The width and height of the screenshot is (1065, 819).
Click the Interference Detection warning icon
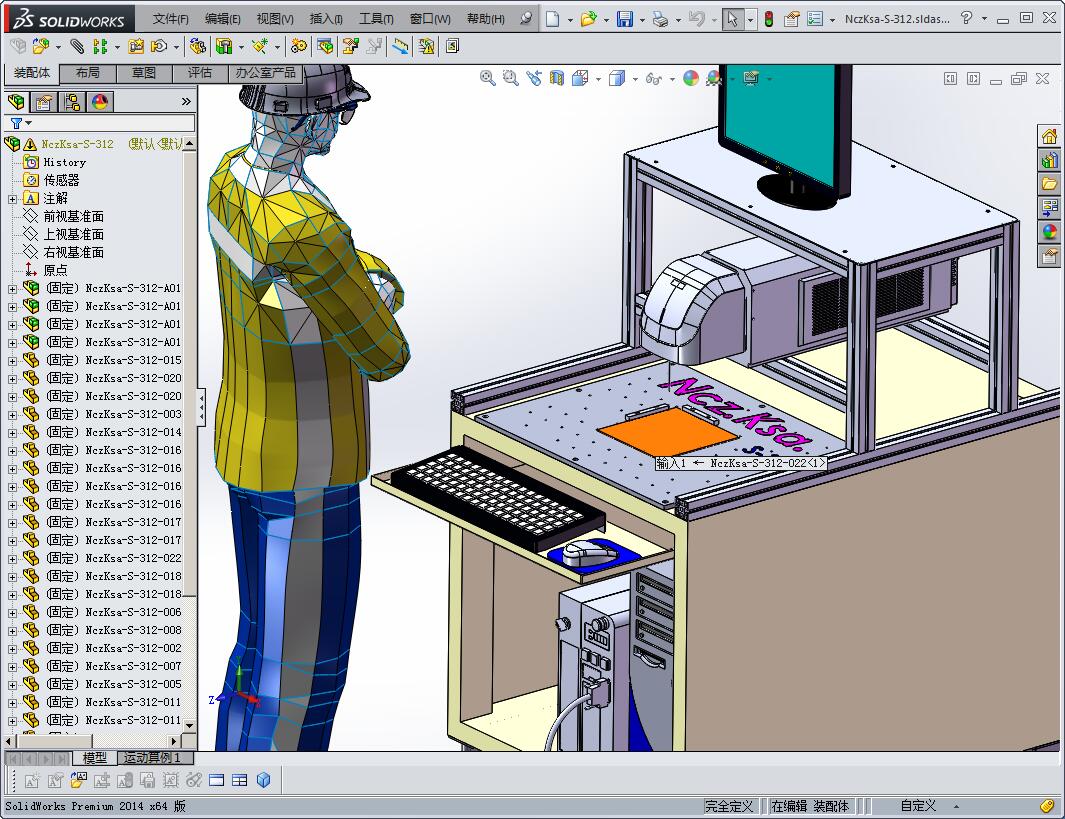pyautogui.click(x=427, y=46)
